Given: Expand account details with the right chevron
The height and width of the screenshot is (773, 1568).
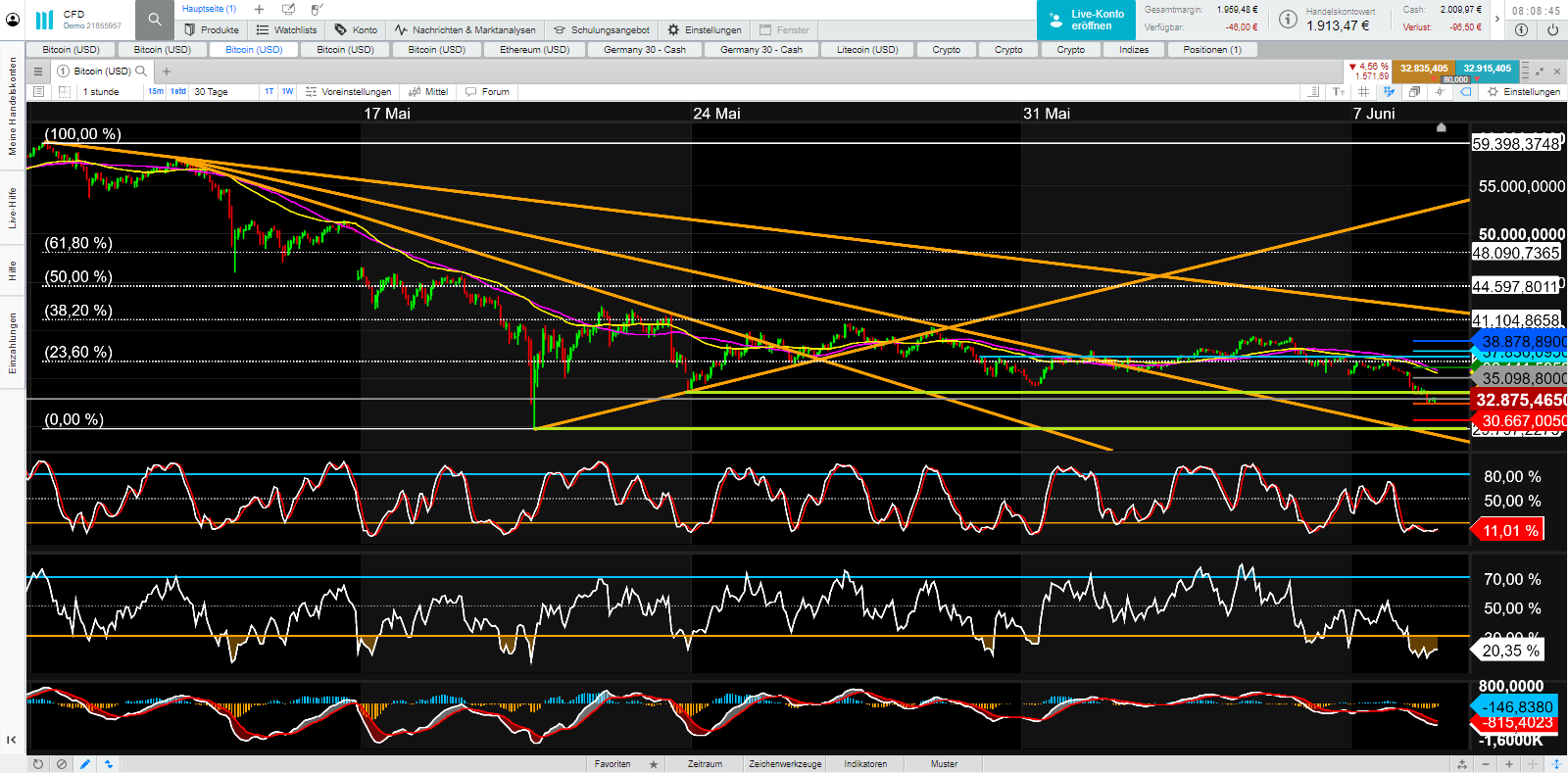Looking at the screenshot, I should (x=1496, y=19).
